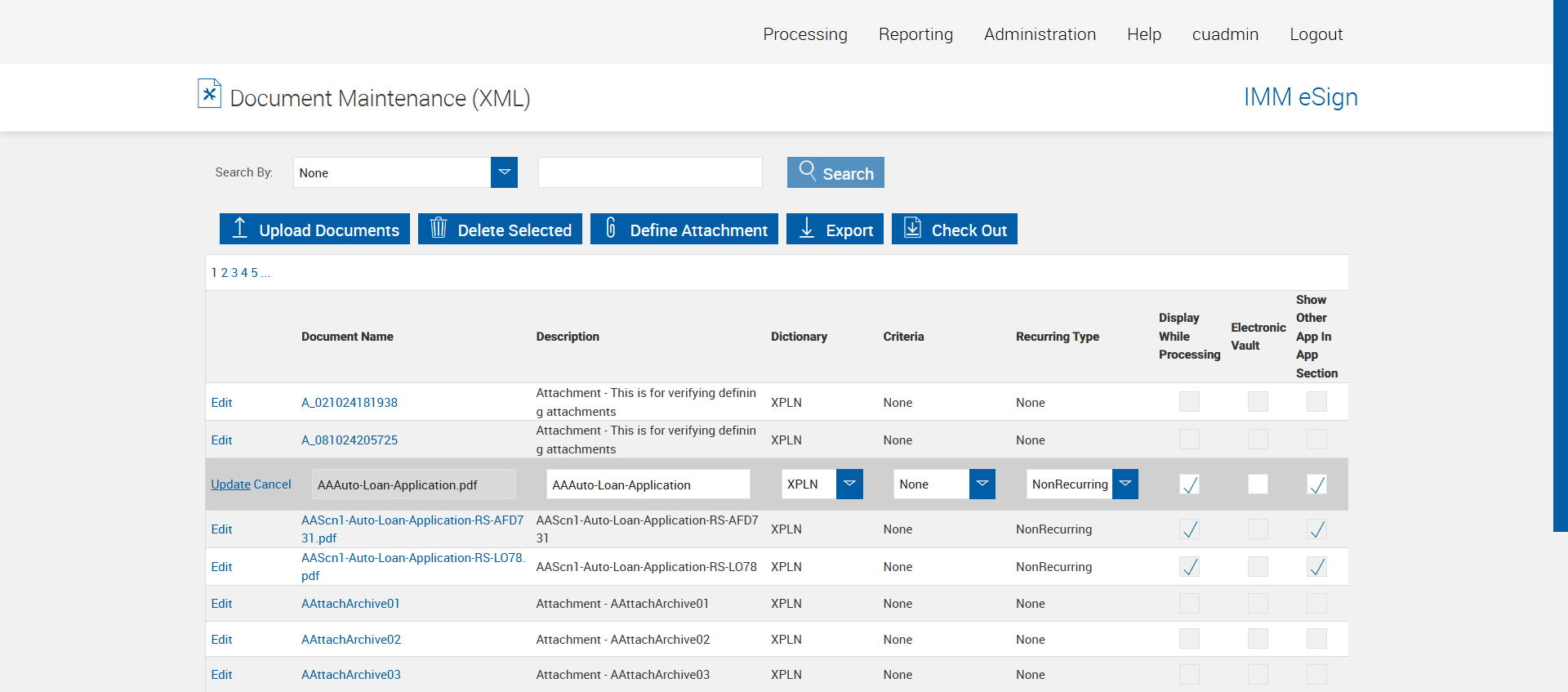Click the search text input field

[650, 172]
